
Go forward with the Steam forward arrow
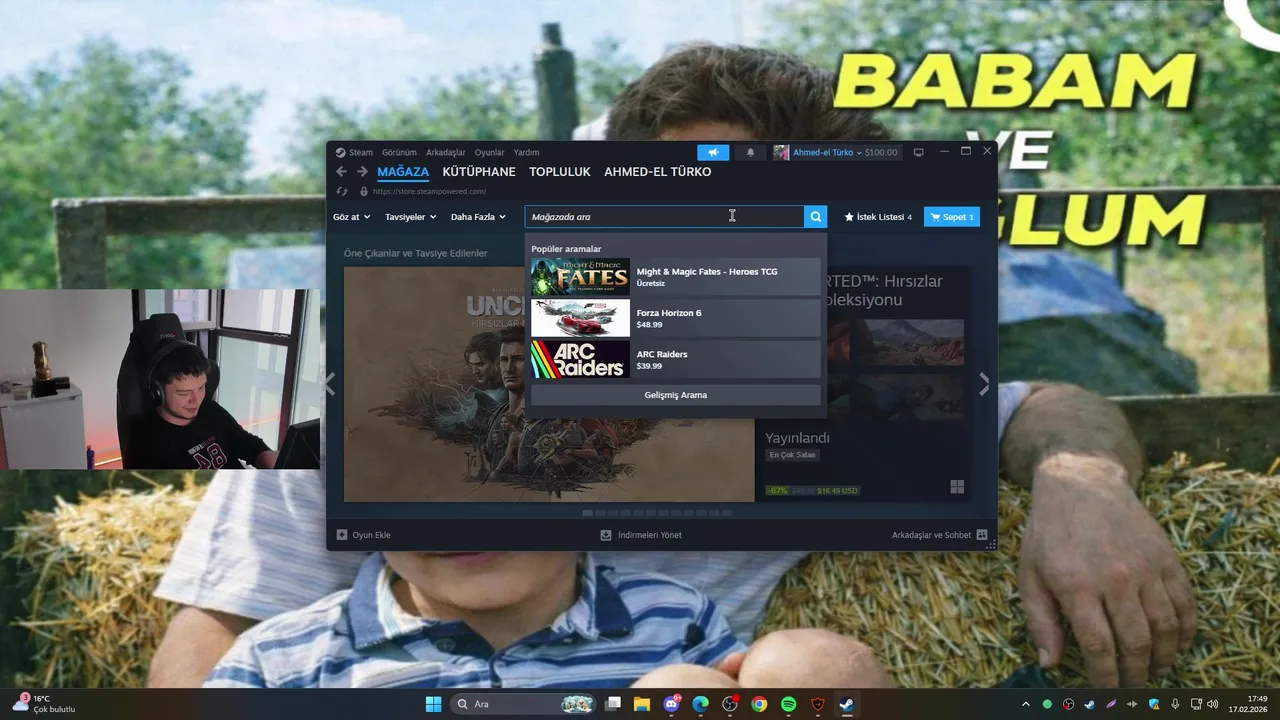pos(362,172)
